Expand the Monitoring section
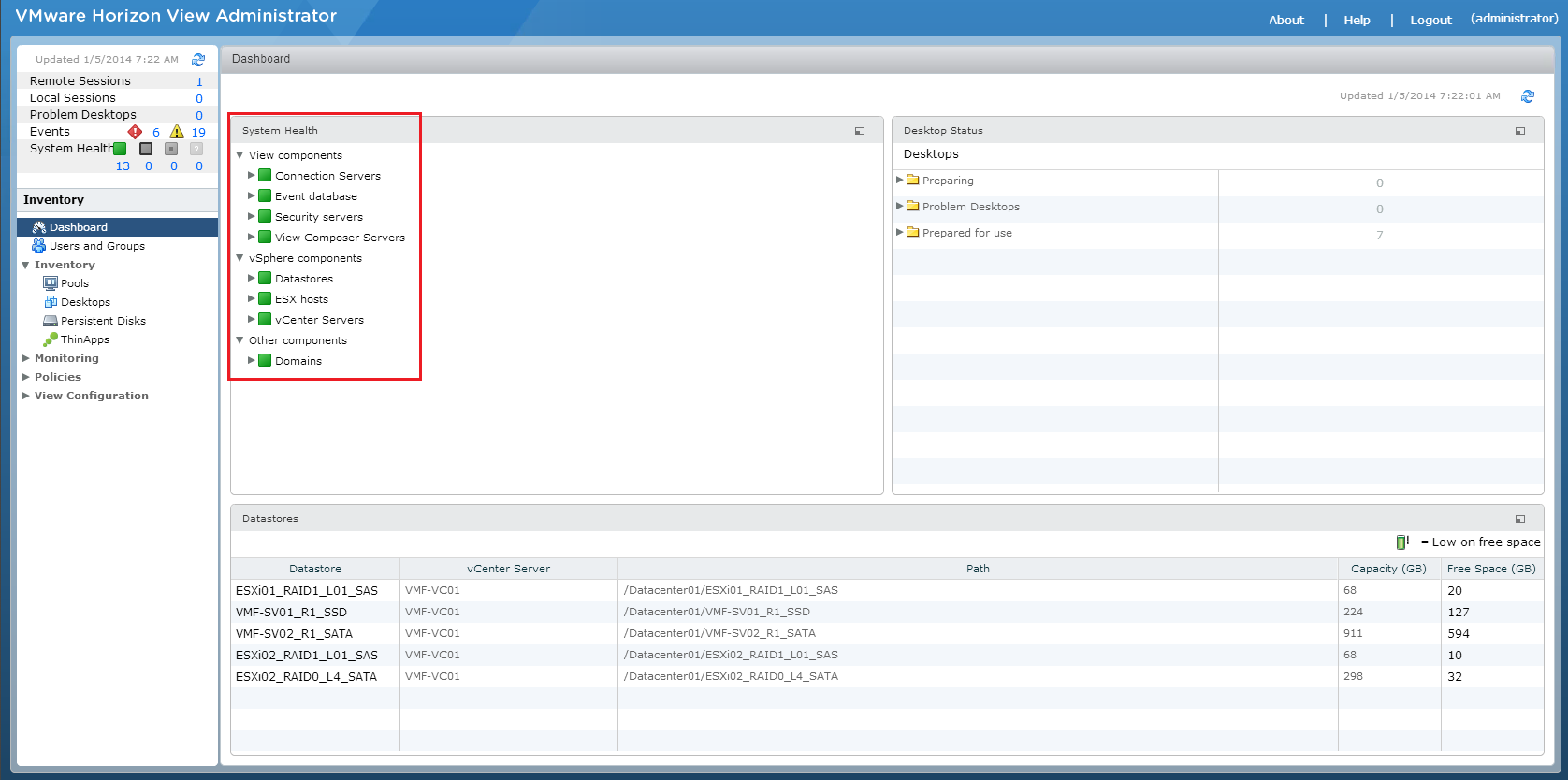Screen dimensions: 1568x780 click(x=26, y=358)
